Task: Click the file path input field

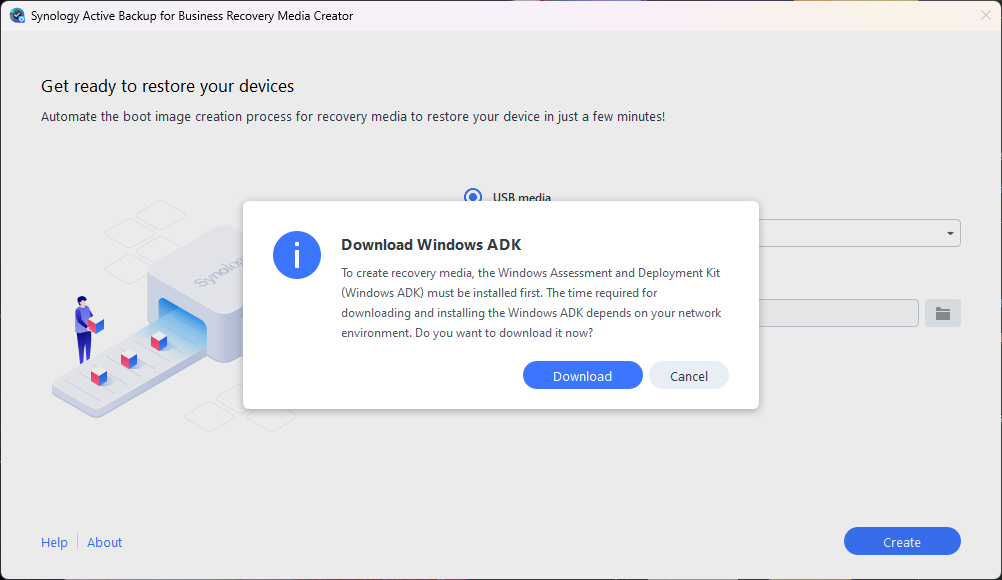Action: [838, 313]
